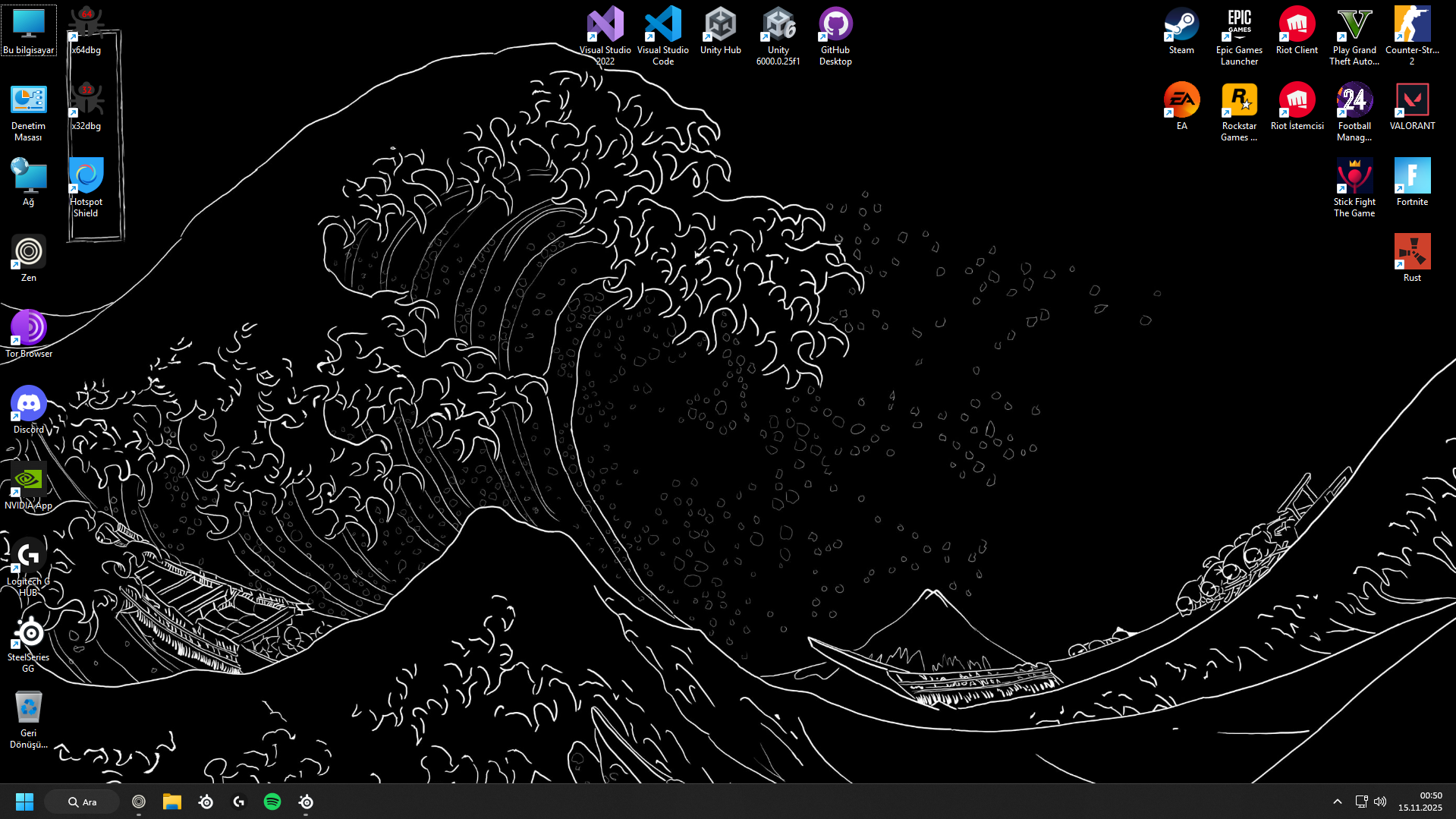
Task: Select the Rust game desktop icon
Action: click(x=1412, y=258)
